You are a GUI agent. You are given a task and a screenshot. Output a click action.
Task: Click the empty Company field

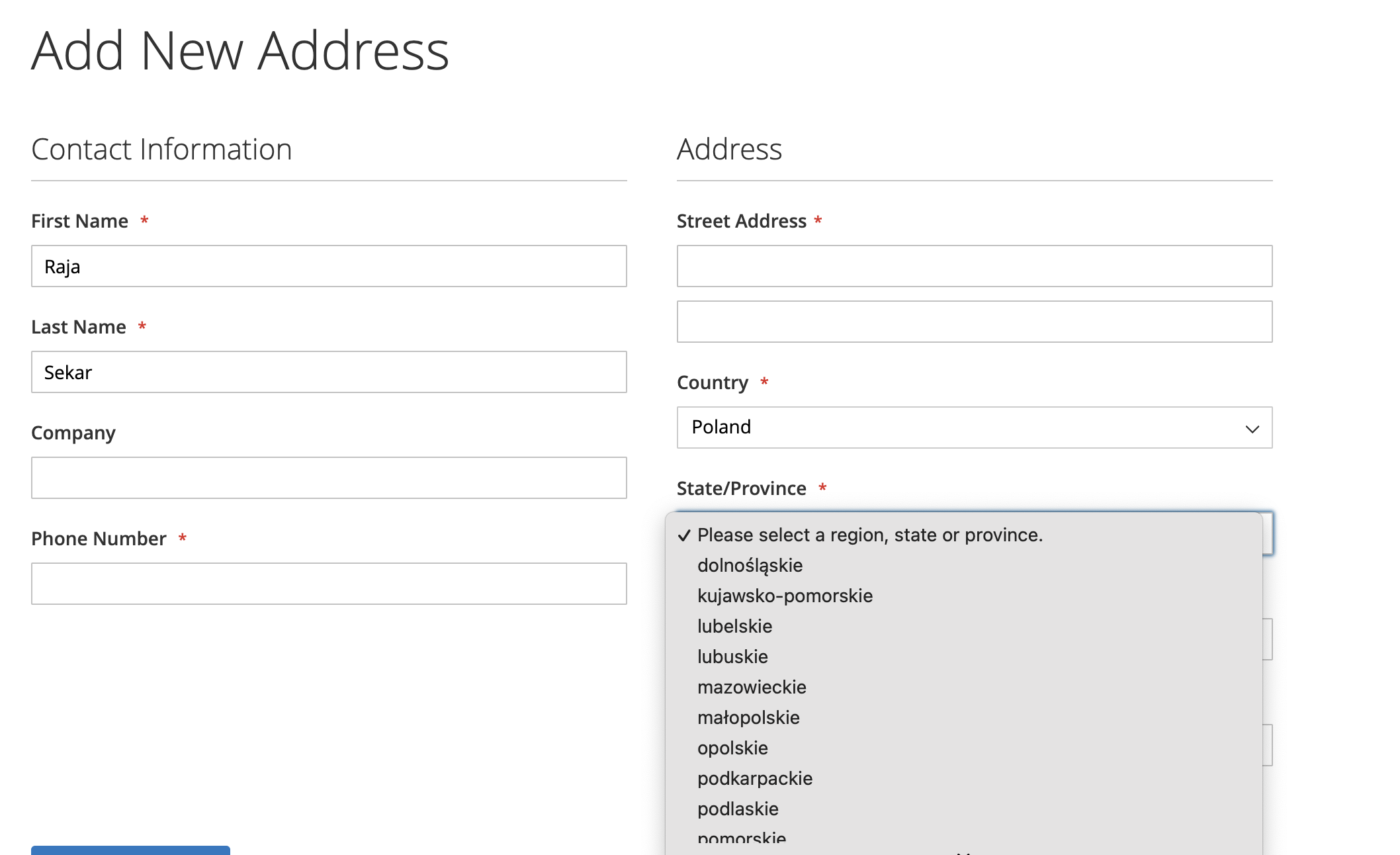[329, 477]
